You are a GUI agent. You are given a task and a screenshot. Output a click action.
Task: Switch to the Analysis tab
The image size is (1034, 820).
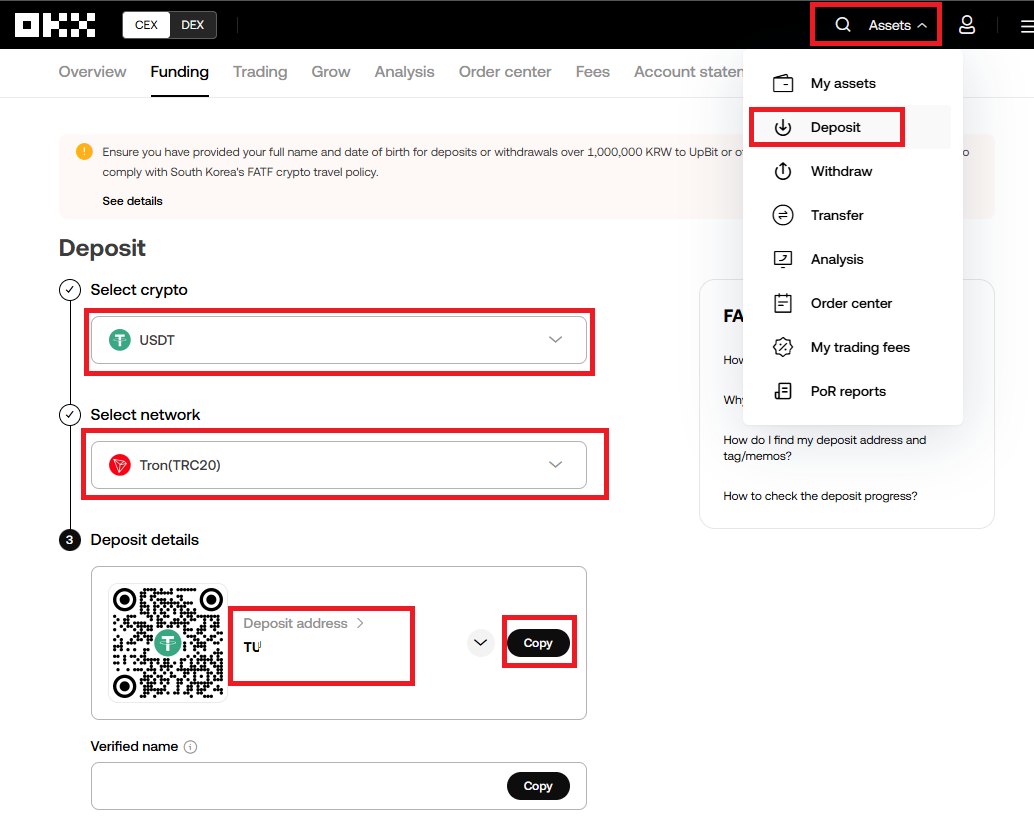(404, 72)
